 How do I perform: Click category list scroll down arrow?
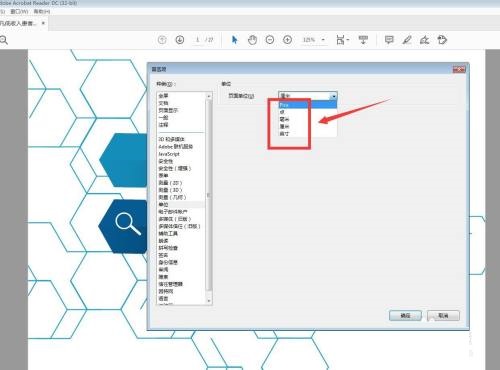pos(209,301)
